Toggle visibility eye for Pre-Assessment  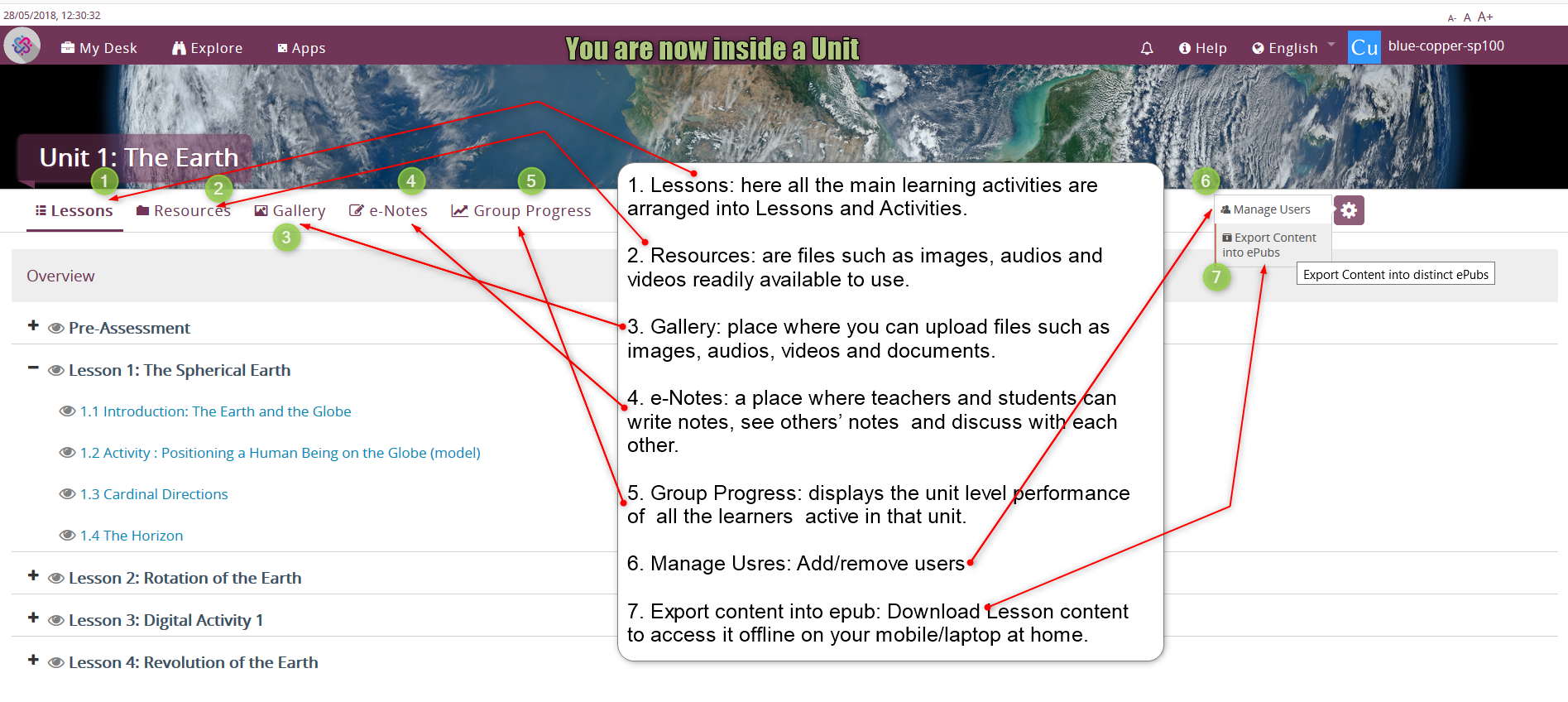click(x=56, y=329)
